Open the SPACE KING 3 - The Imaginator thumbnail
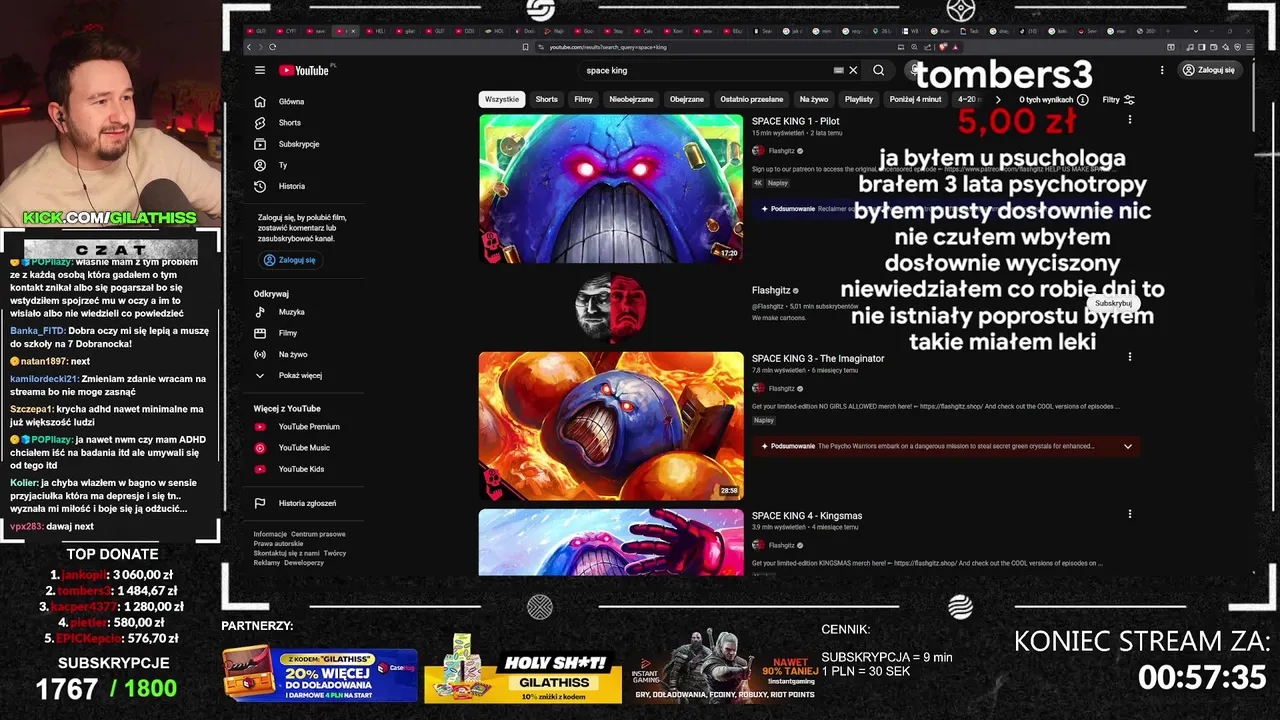This screenshot has height=720, width=1280. [611, 425]
